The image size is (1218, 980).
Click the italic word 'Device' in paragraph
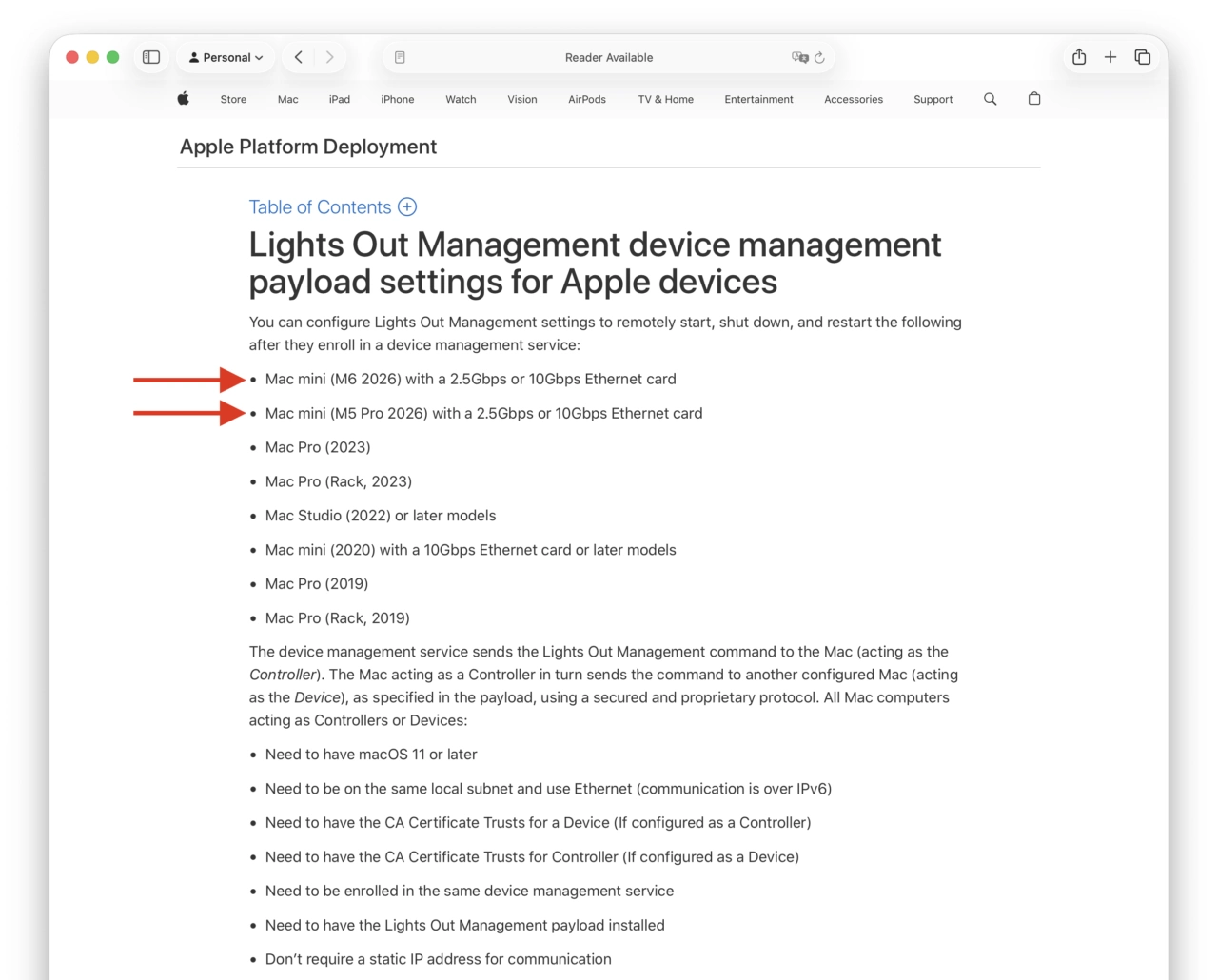click(317, 697)
